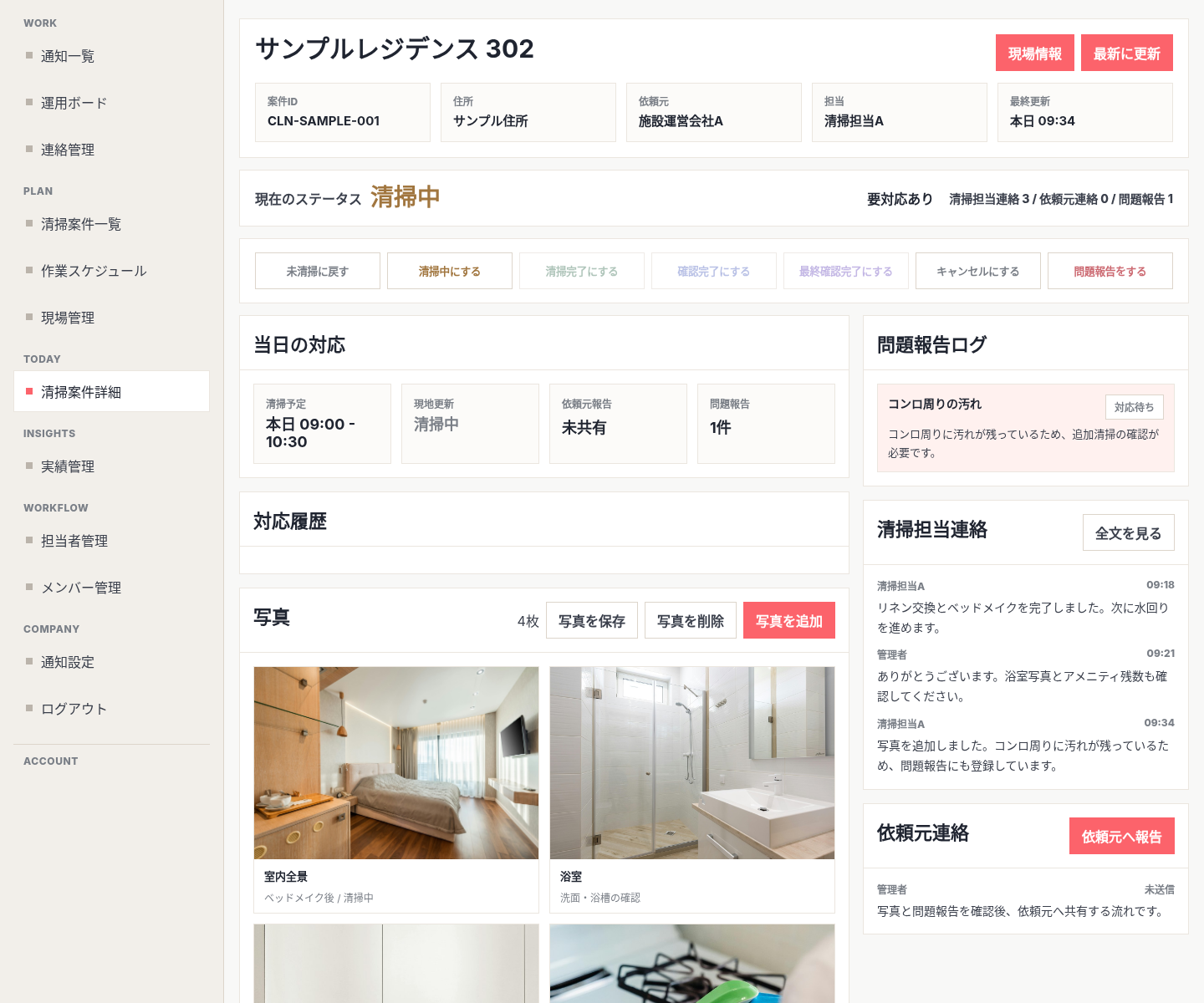Open 連絡管理 menu item
Screen dimensions: 1204x1003
[x=111, y=150]
